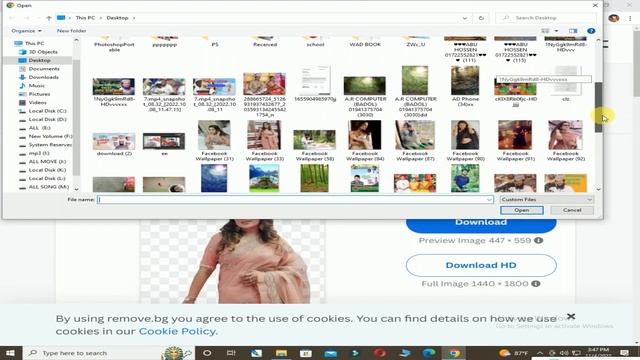Open the Custom Files type dropdown
This screenshot has height=360, width=640.
(547, 200)
